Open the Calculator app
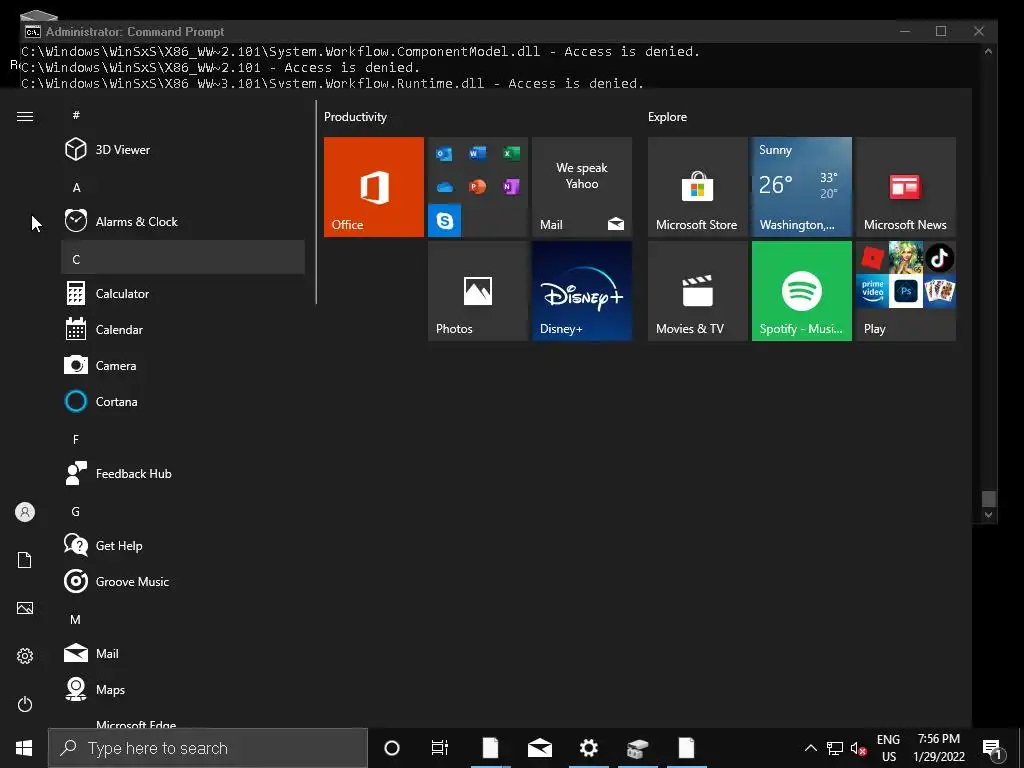 [x=183, y=294]
